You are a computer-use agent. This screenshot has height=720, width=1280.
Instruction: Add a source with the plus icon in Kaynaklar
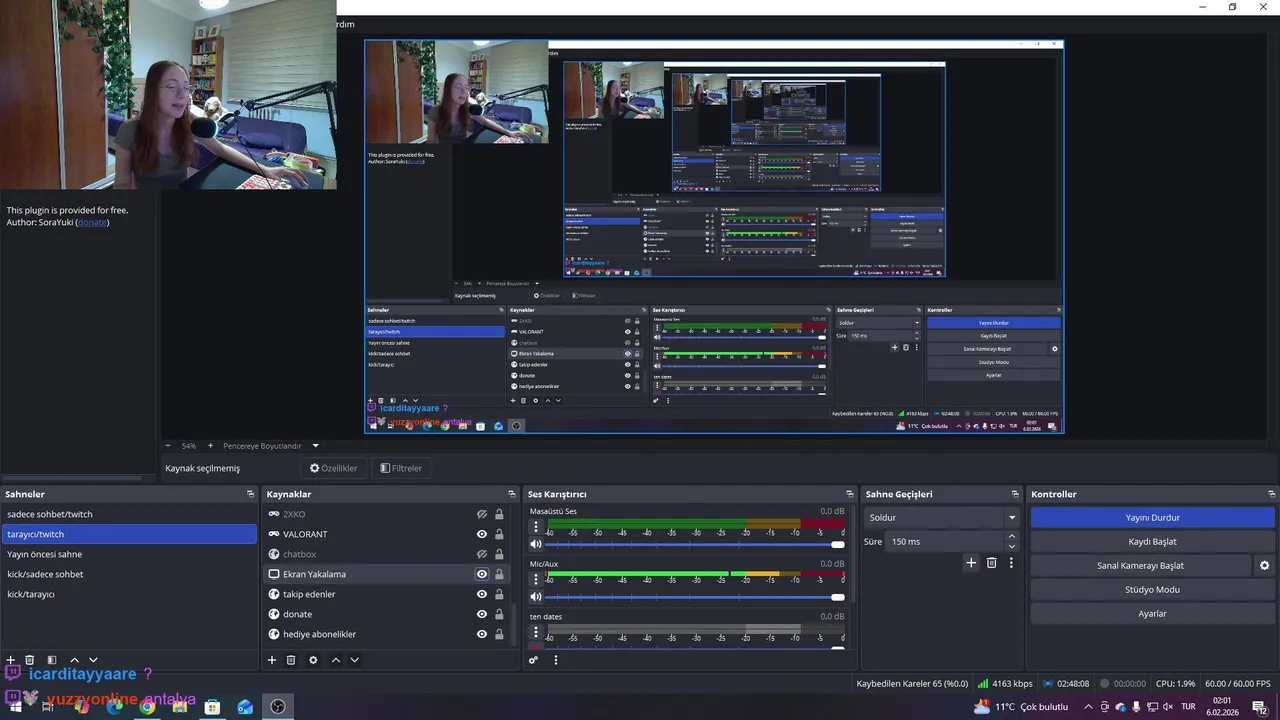pos(272,660)
